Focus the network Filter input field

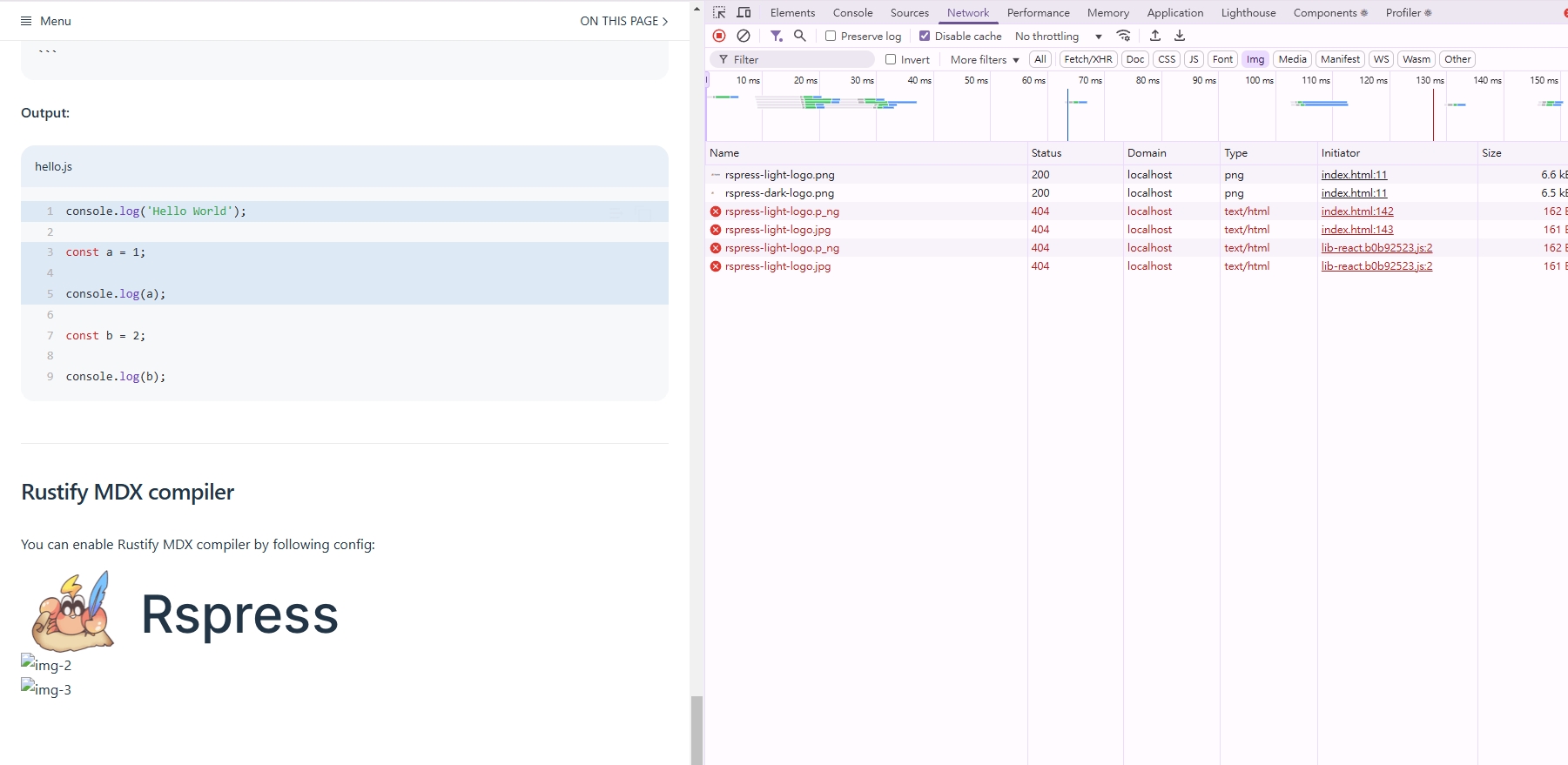[x=791, y=59]
